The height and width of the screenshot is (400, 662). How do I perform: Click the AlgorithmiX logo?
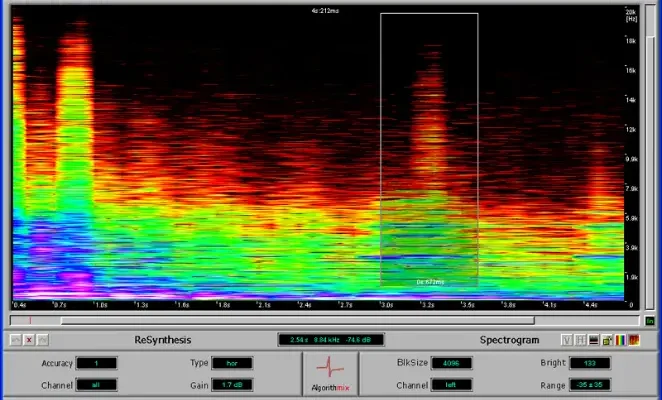click(330, 371)
